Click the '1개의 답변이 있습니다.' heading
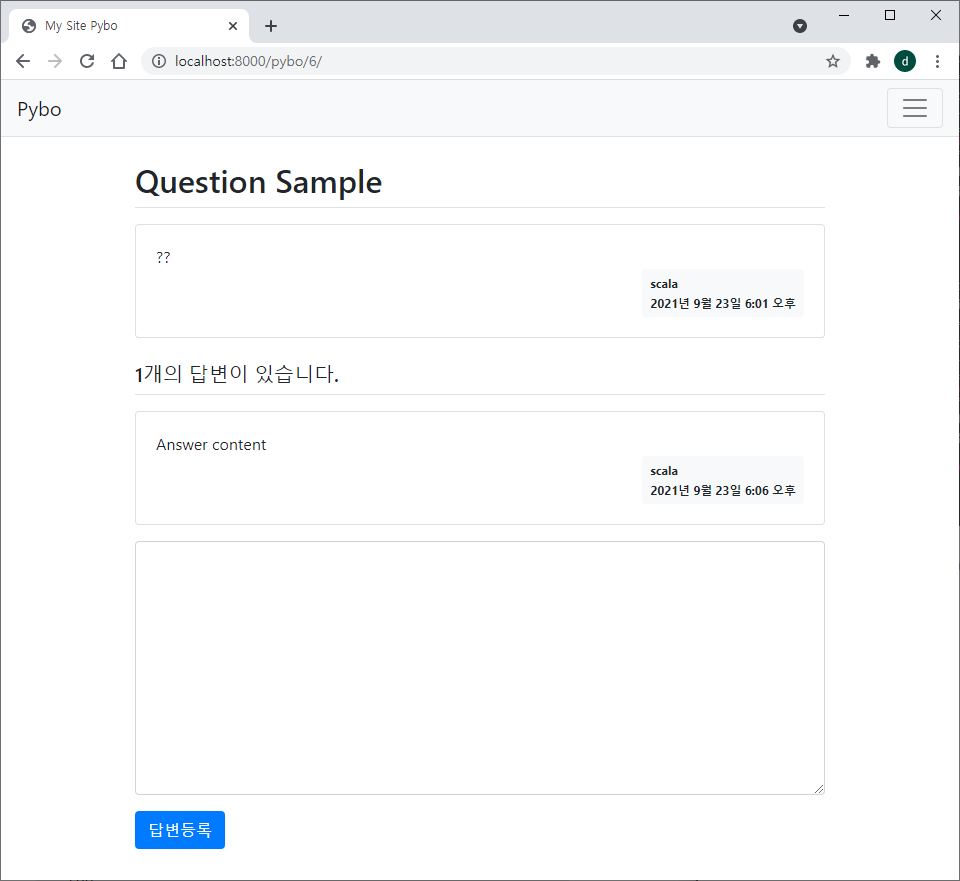 236,373
